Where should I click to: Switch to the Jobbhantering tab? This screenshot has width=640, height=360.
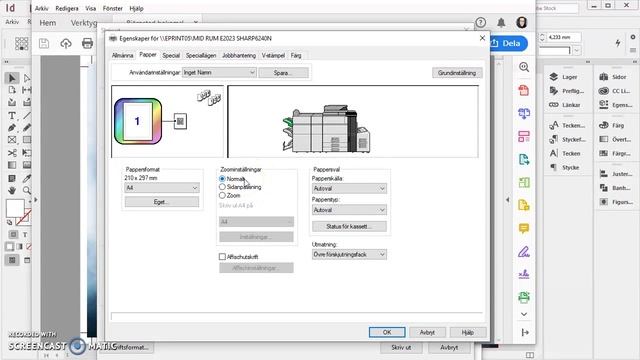click(239, 56)
